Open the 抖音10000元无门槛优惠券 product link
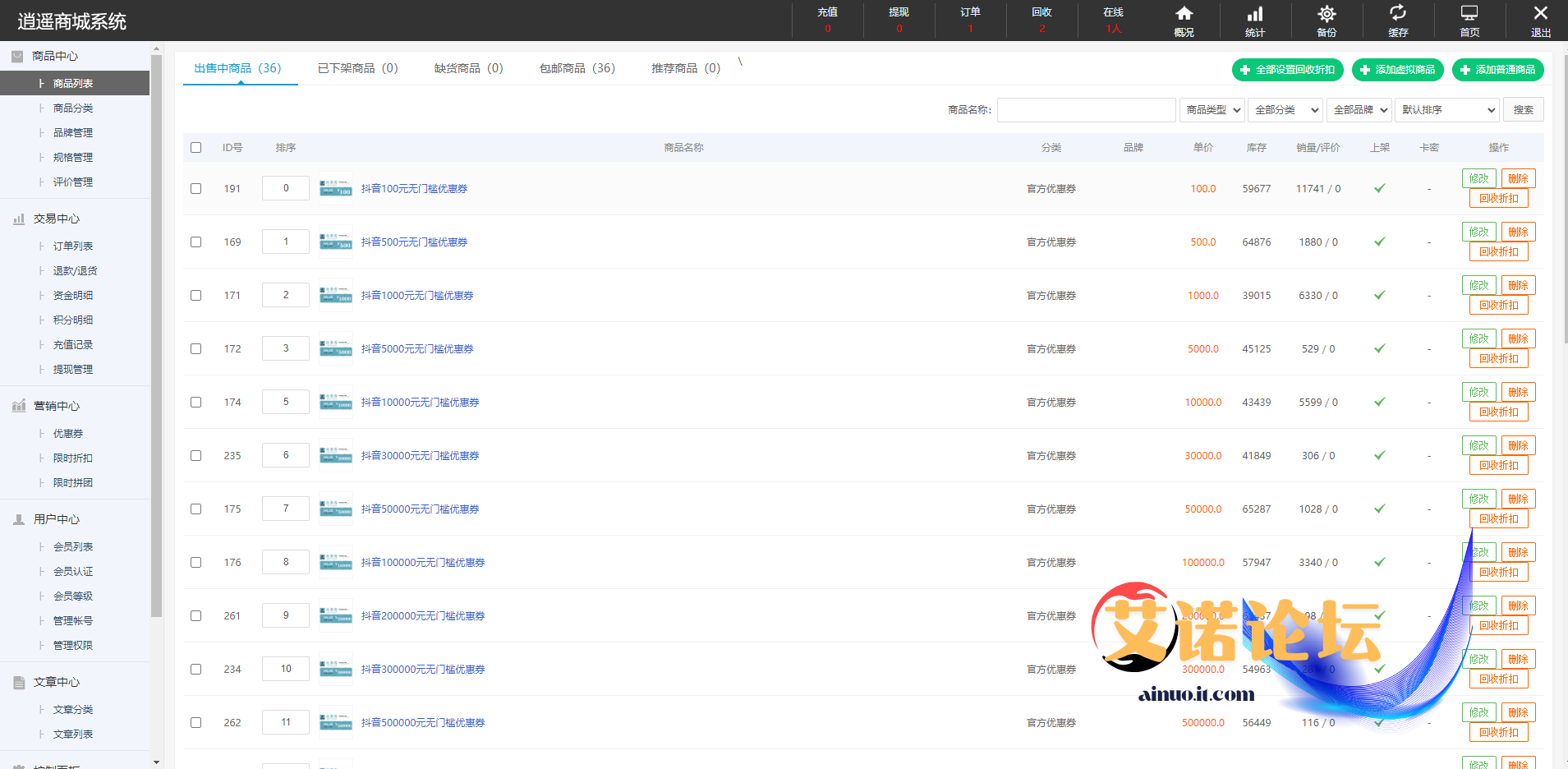This screenshot has width=1568, height=769. tap(420, 402)
